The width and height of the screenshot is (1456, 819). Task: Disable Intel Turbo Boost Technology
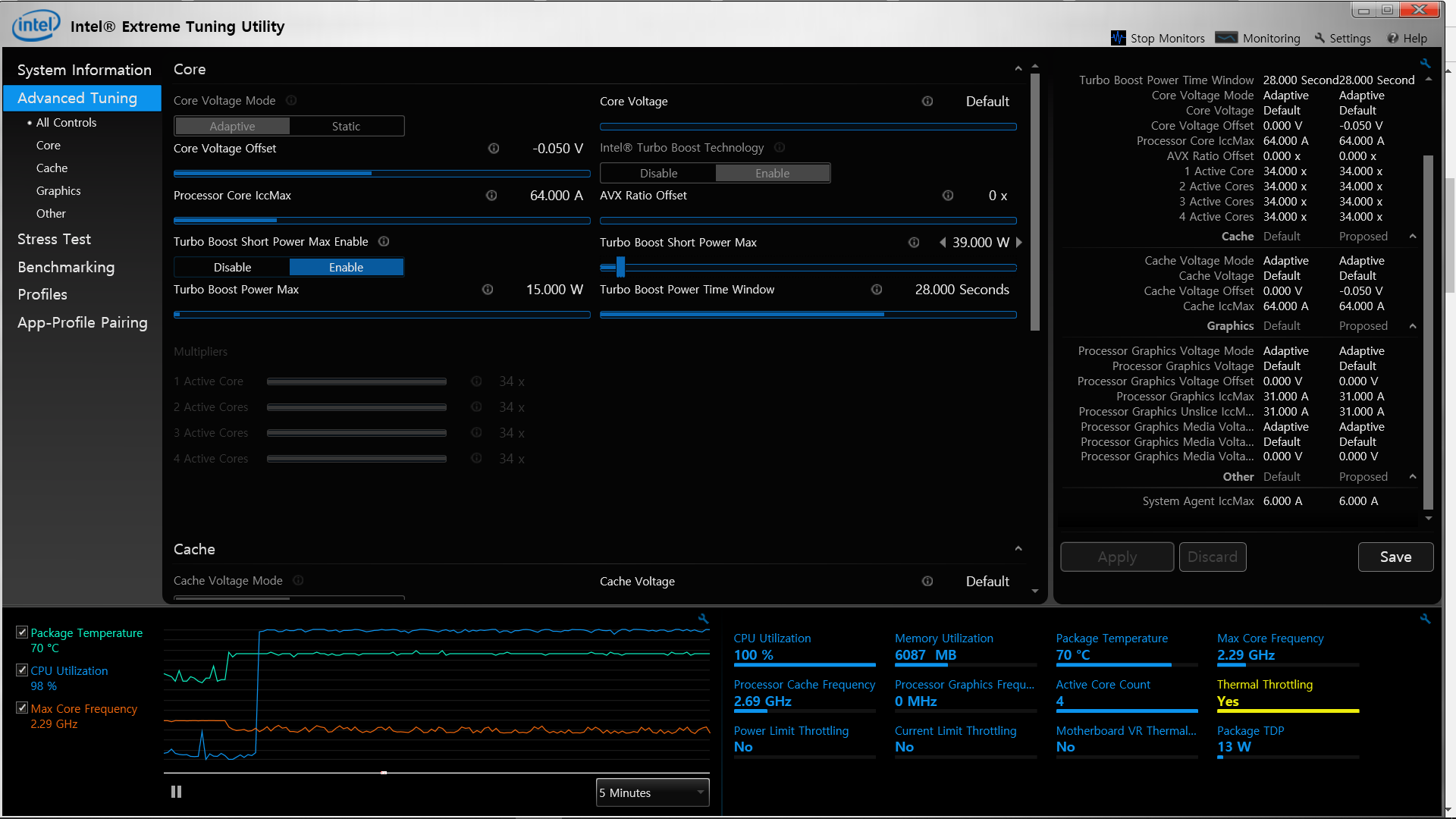[658, 173]
